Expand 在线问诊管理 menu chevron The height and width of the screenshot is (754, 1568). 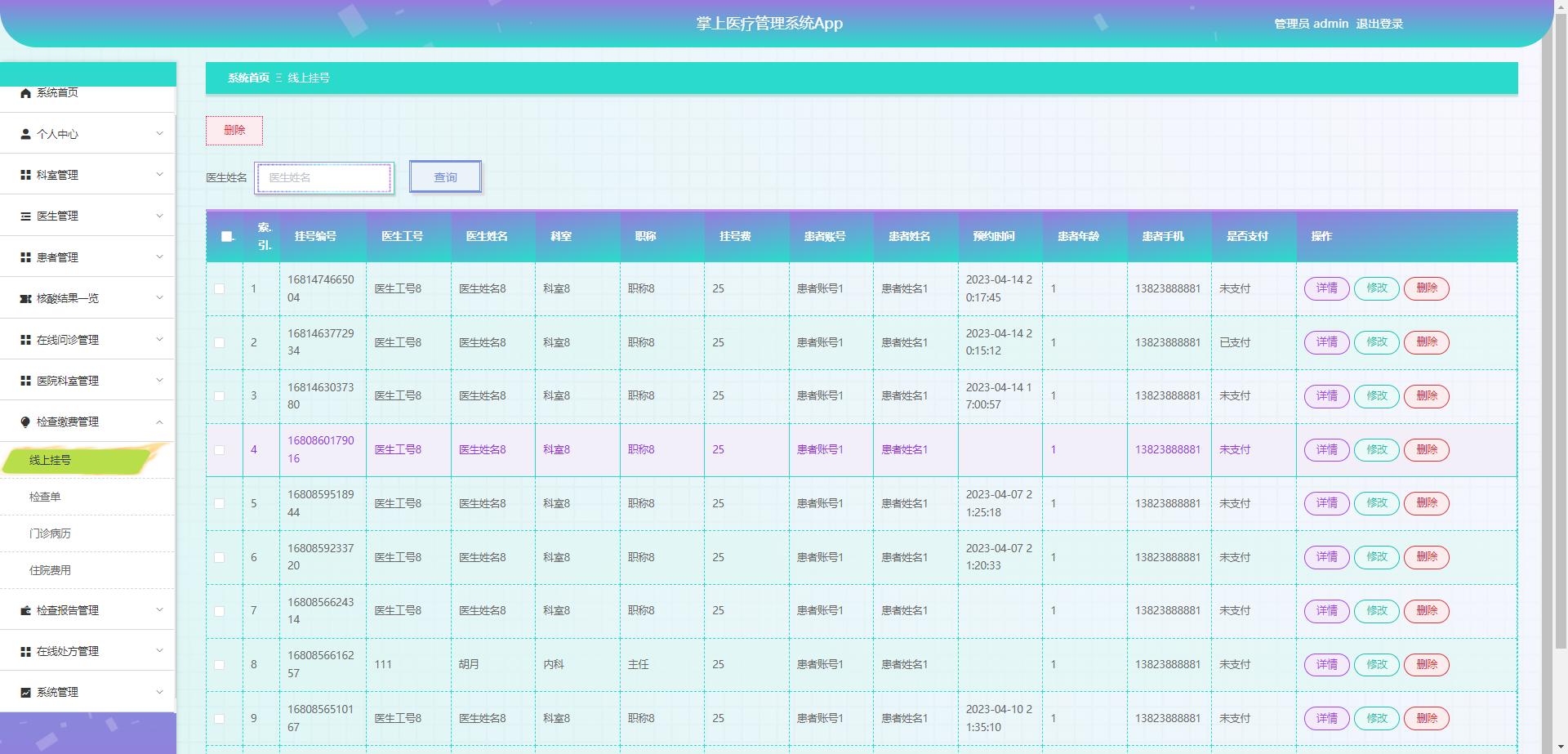pyautogui.click(x=159, y=339)
